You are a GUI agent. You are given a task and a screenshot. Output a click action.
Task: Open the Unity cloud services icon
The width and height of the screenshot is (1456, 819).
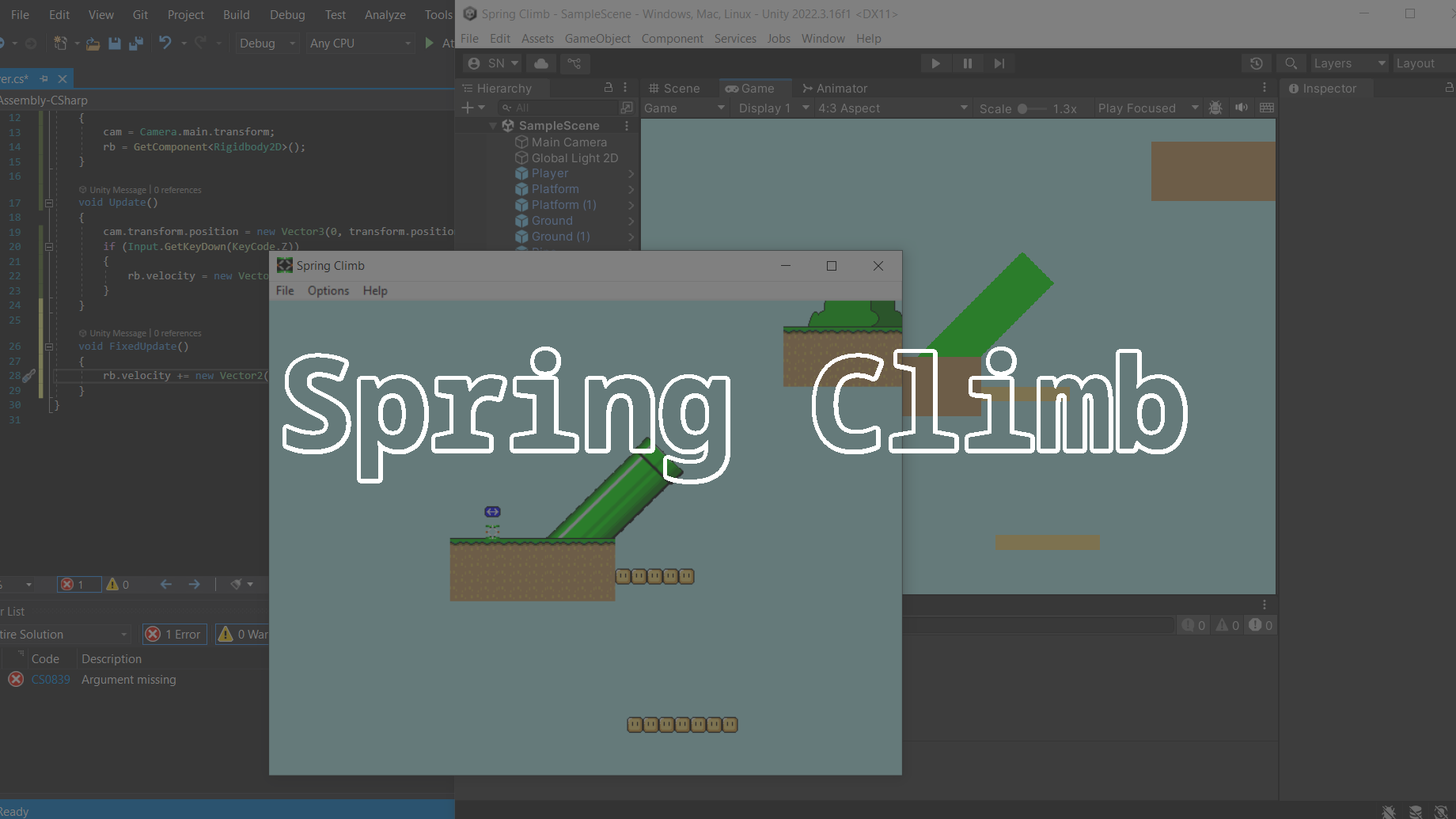point(541,63)
